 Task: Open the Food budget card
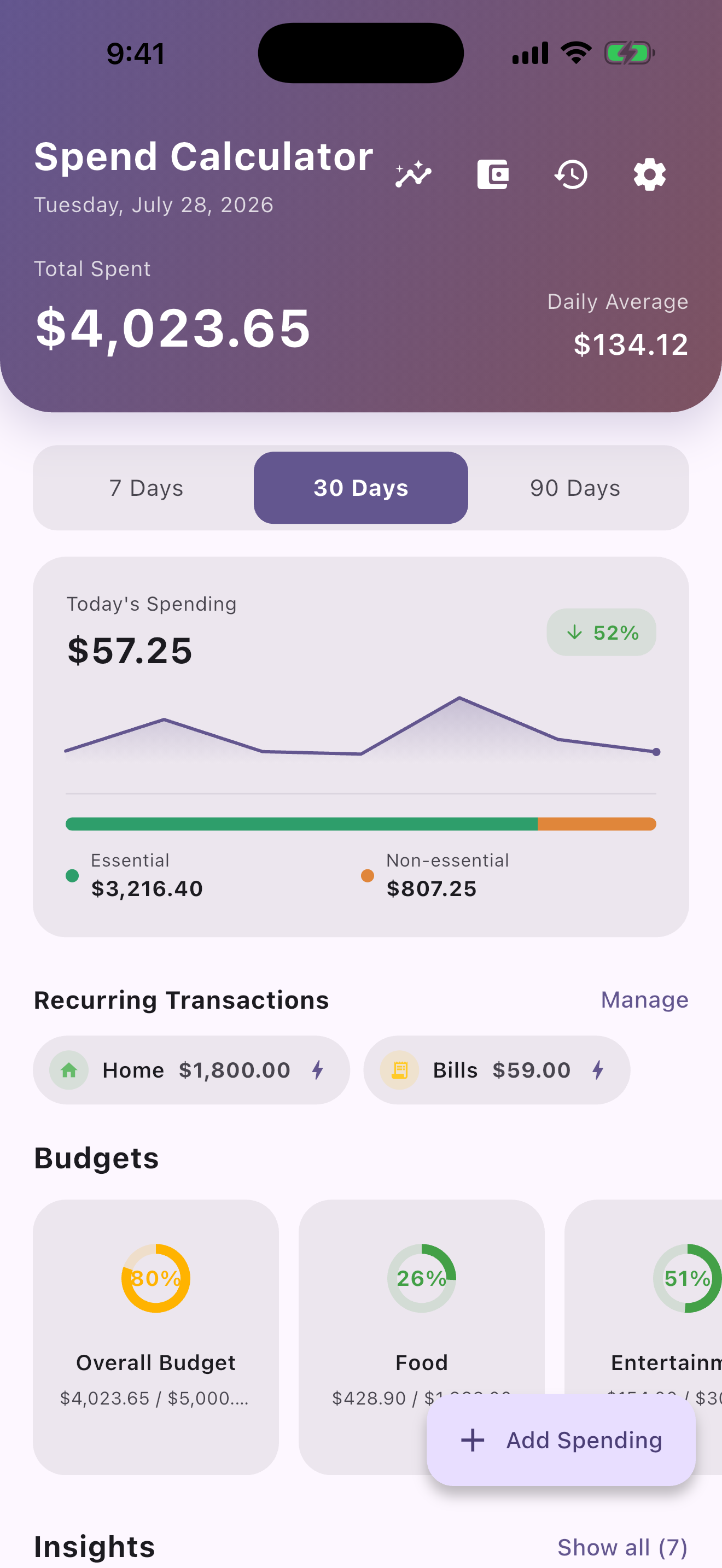[x=421, y=1337]
